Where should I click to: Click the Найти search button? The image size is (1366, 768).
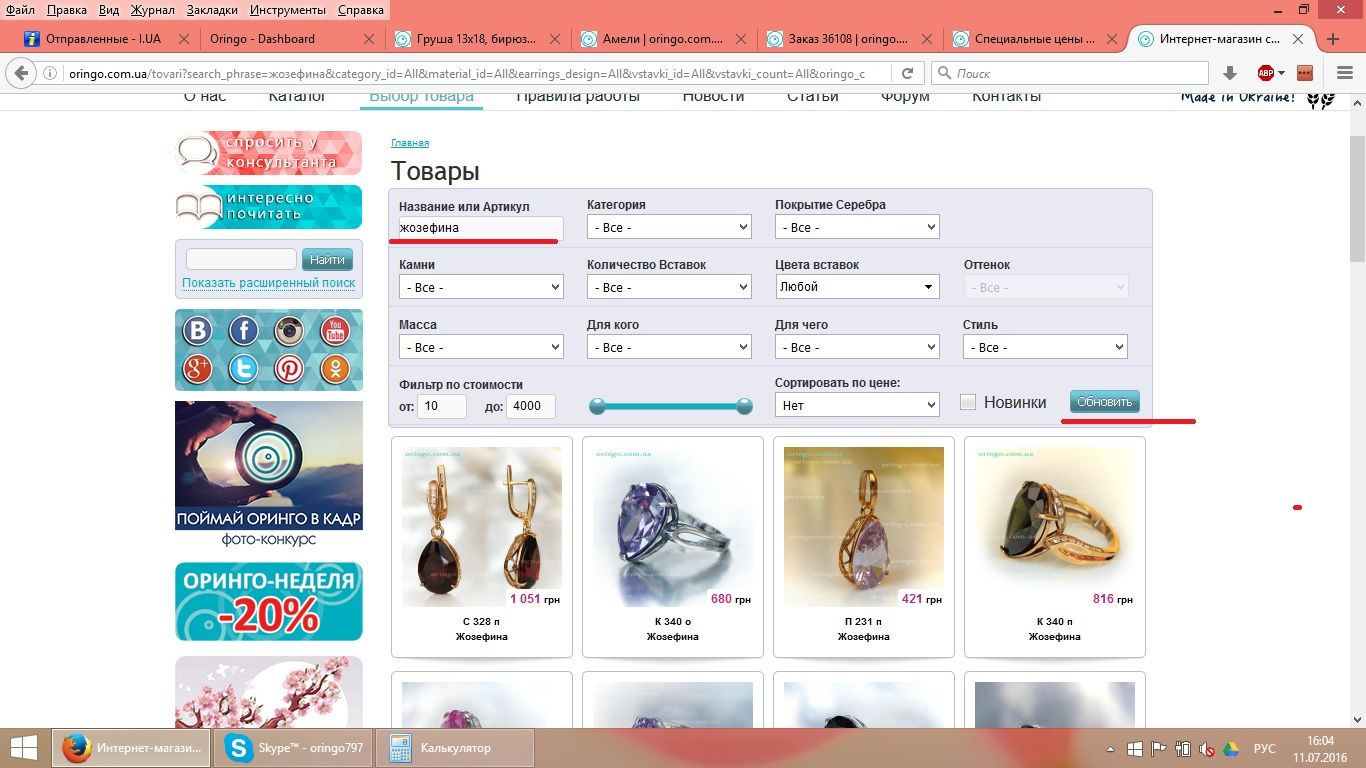(327, 259)
